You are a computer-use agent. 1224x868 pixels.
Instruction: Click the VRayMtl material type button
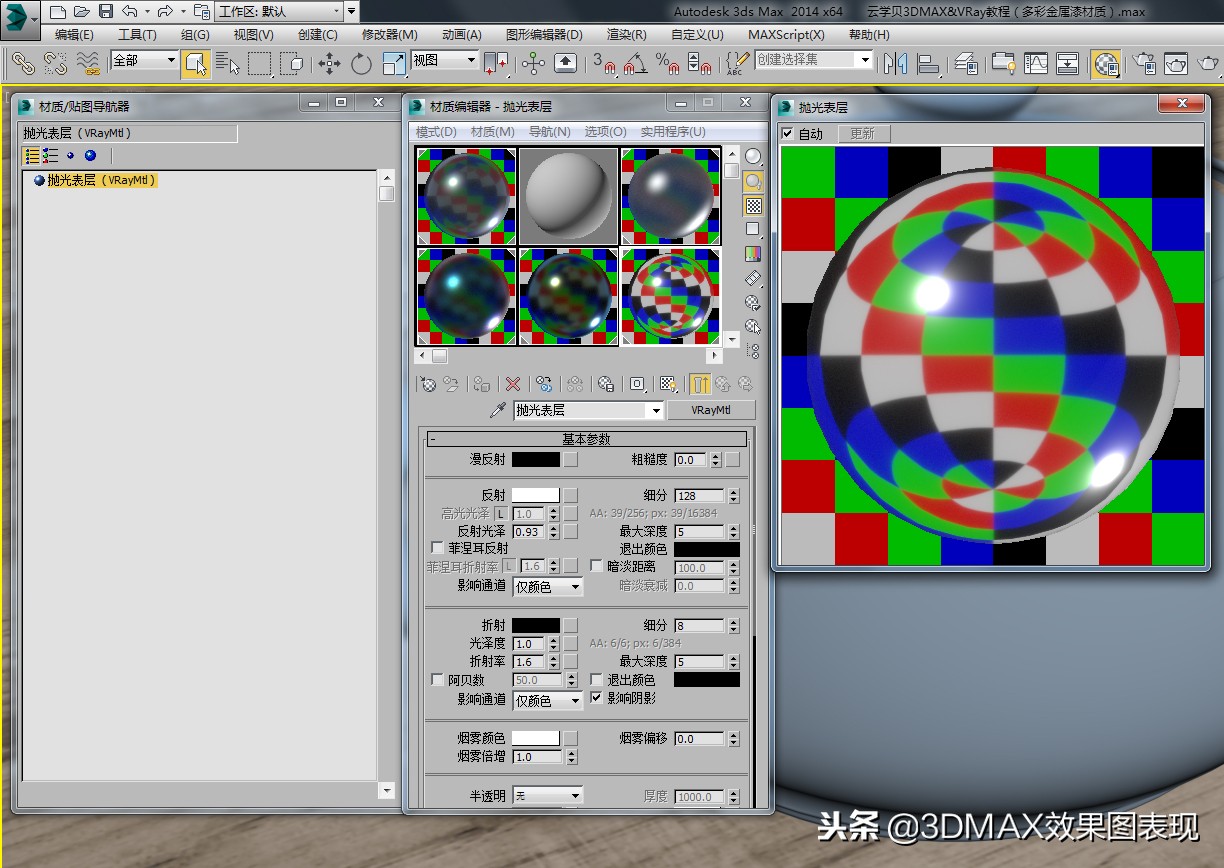pyautogui.click(x=711, y=410)
